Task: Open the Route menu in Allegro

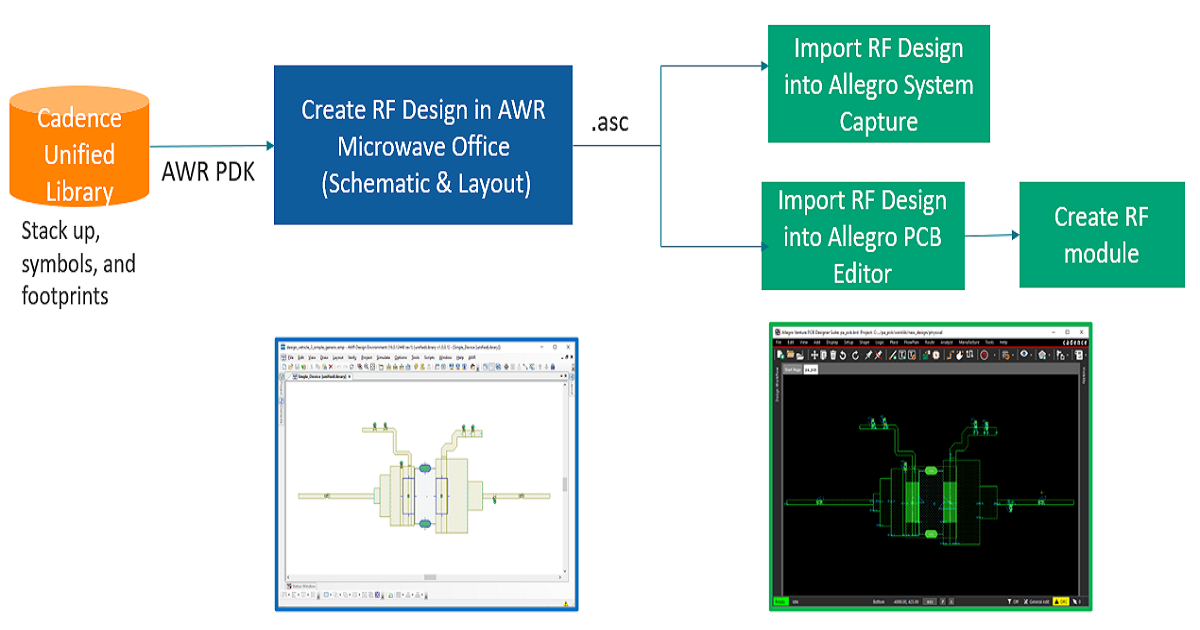Action: click(929, 342)
